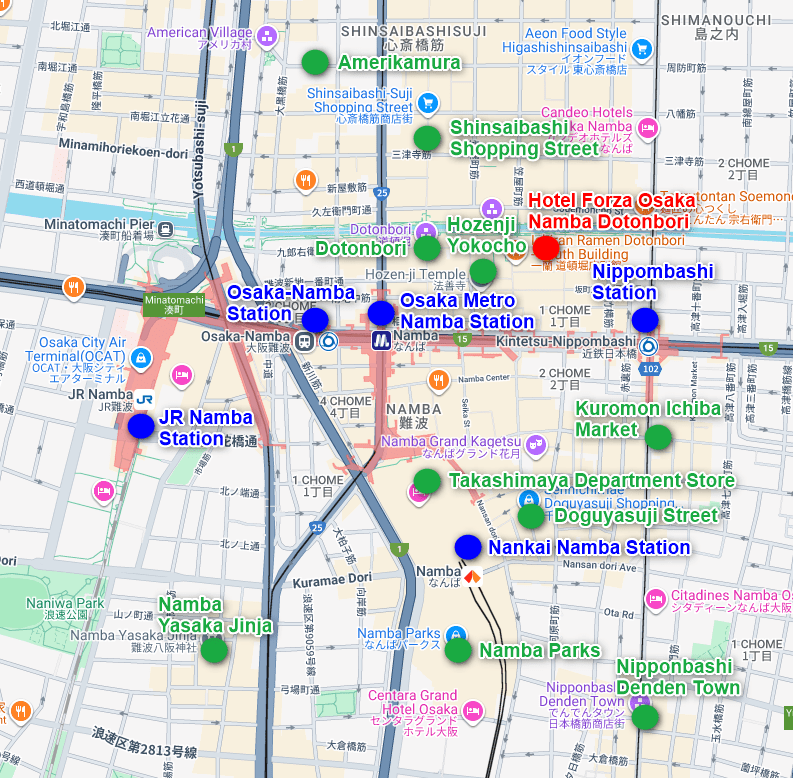793x778 pixels.
Task: Click the red Hotel Forza Osaka marker
Action: (x=546, y=247)
